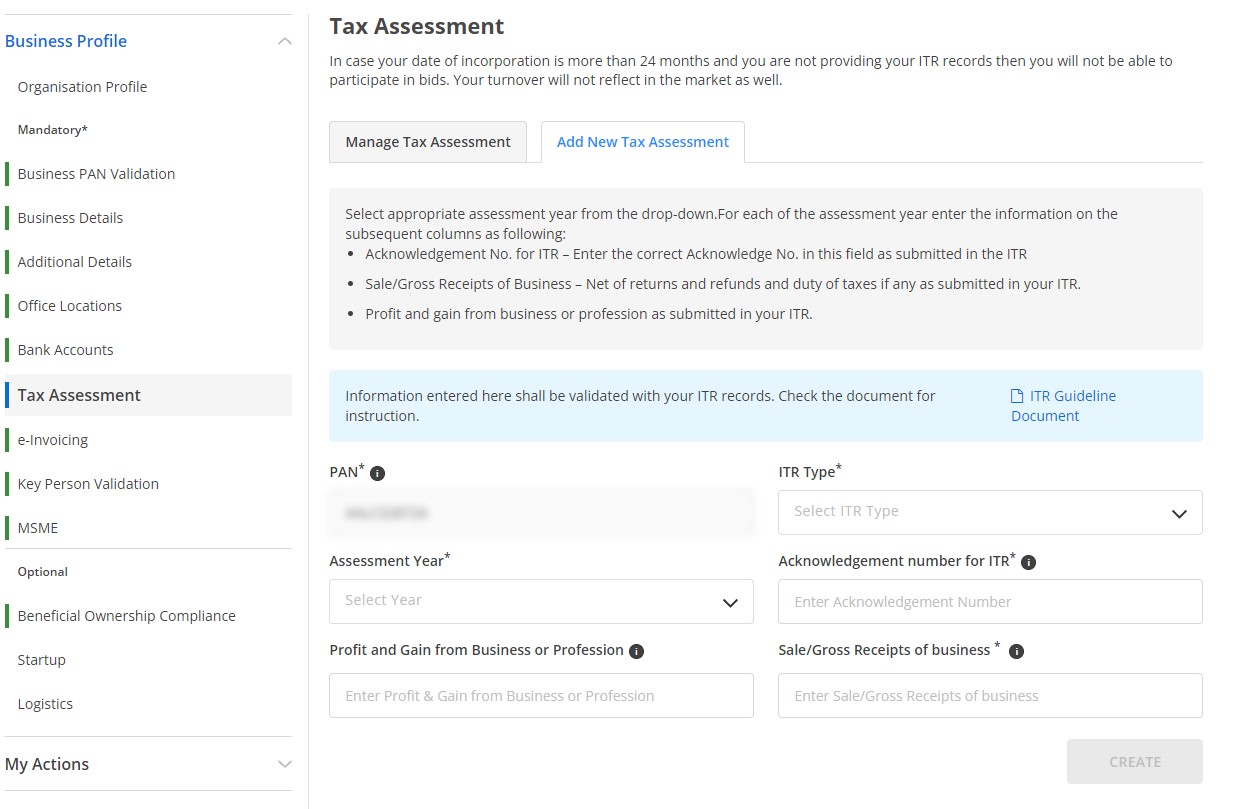Switch to the Manage Tax Assessment tab
The width and height of the screenshot is (1240, 809).
coord(427,141)
